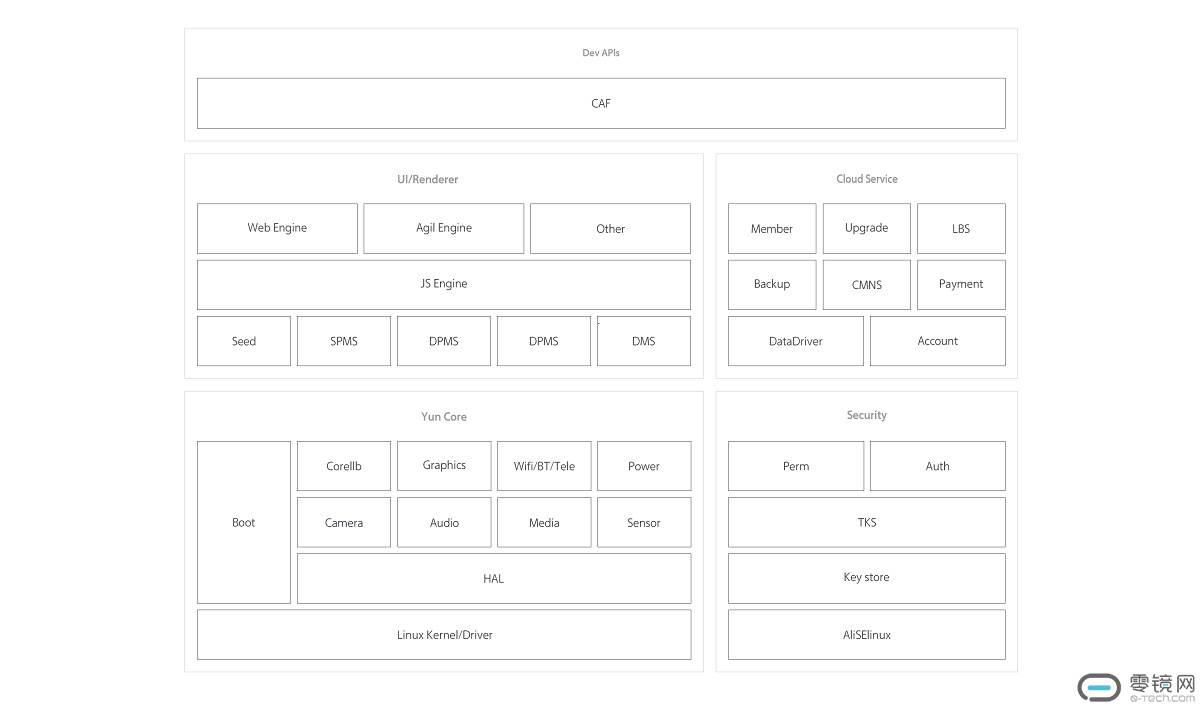
Task: Click the tall Boot box
Action: (244, 522)
